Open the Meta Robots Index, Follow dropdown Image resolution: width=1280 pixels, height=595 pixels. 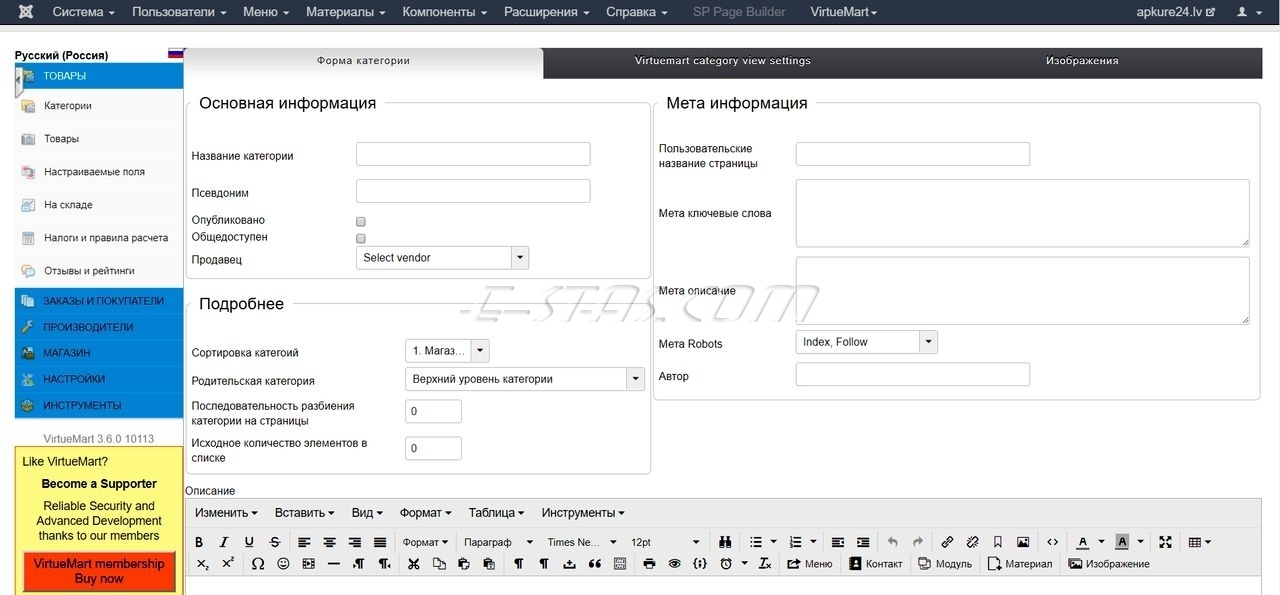(x=867, y=342)
